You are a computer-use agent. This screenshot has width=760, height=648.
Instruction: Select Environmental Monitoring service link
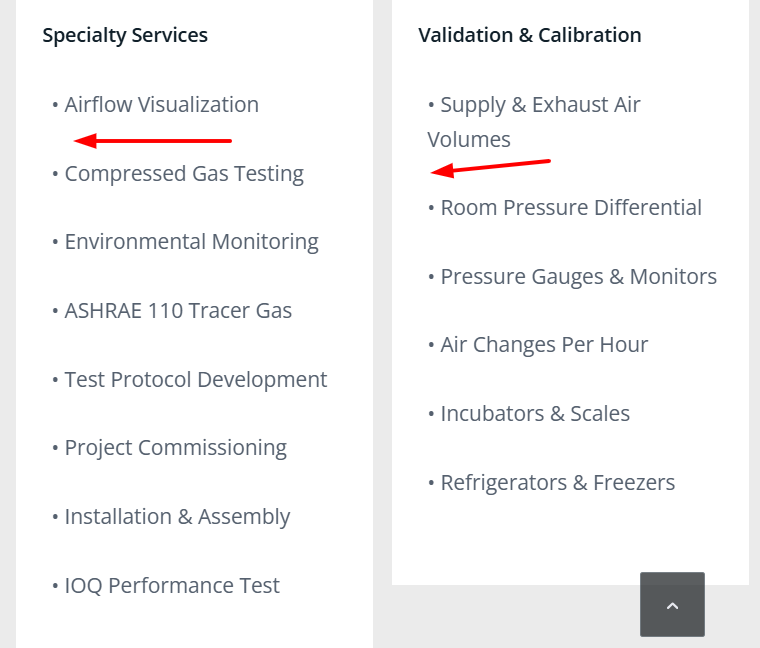coord(191,242)
